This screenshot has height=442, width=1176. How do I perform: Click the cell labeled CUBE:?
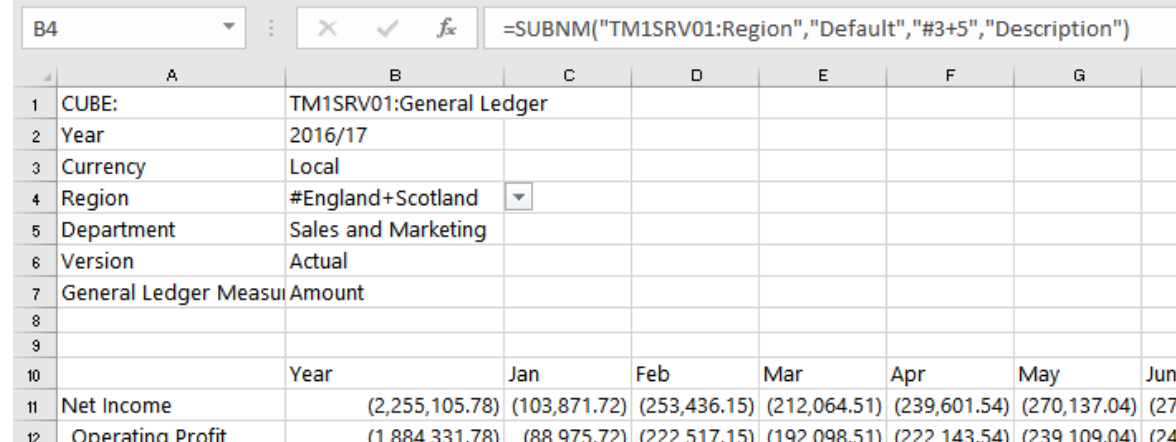172,104
